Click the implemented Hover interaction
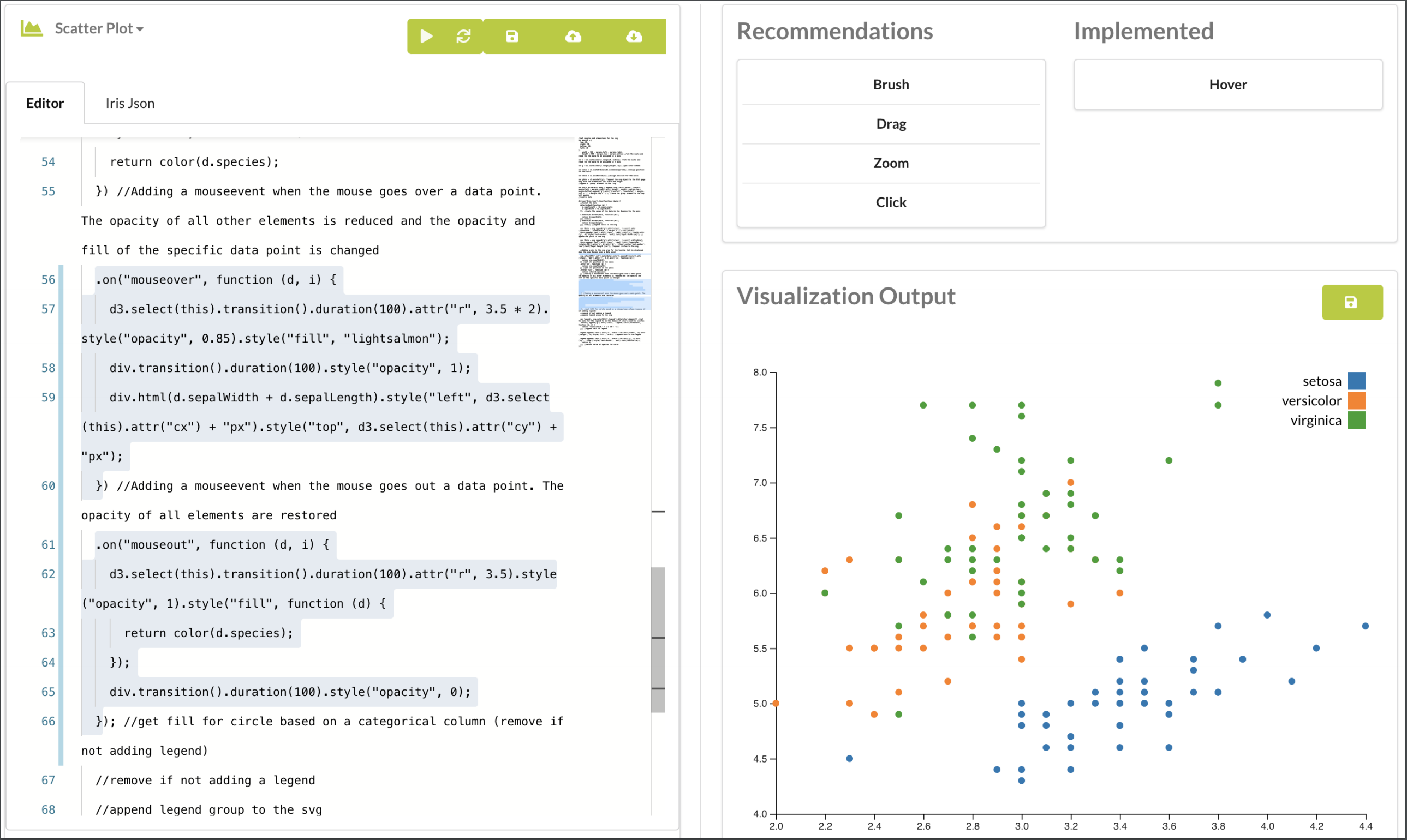Screen dimensions: 1407x840 pyautogui.click(x=1227, y=85)
